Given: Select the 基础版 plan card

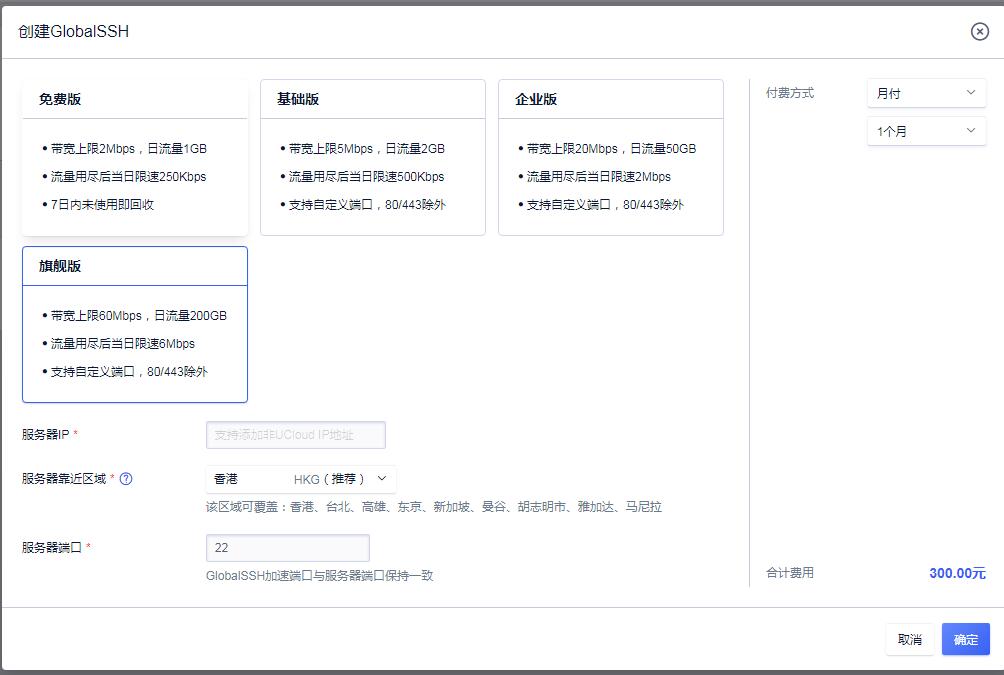Looking at the screenshot, I should point(373,158).
